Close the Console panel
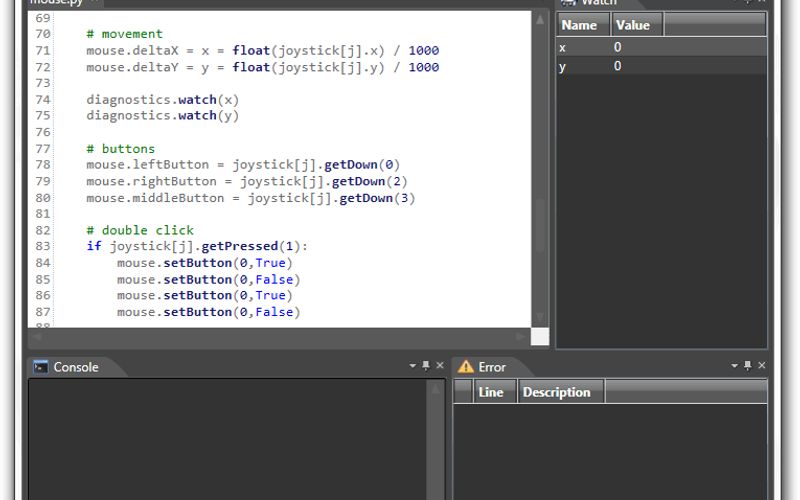Viewport: 800px width, 500px height. click(439, 367)
